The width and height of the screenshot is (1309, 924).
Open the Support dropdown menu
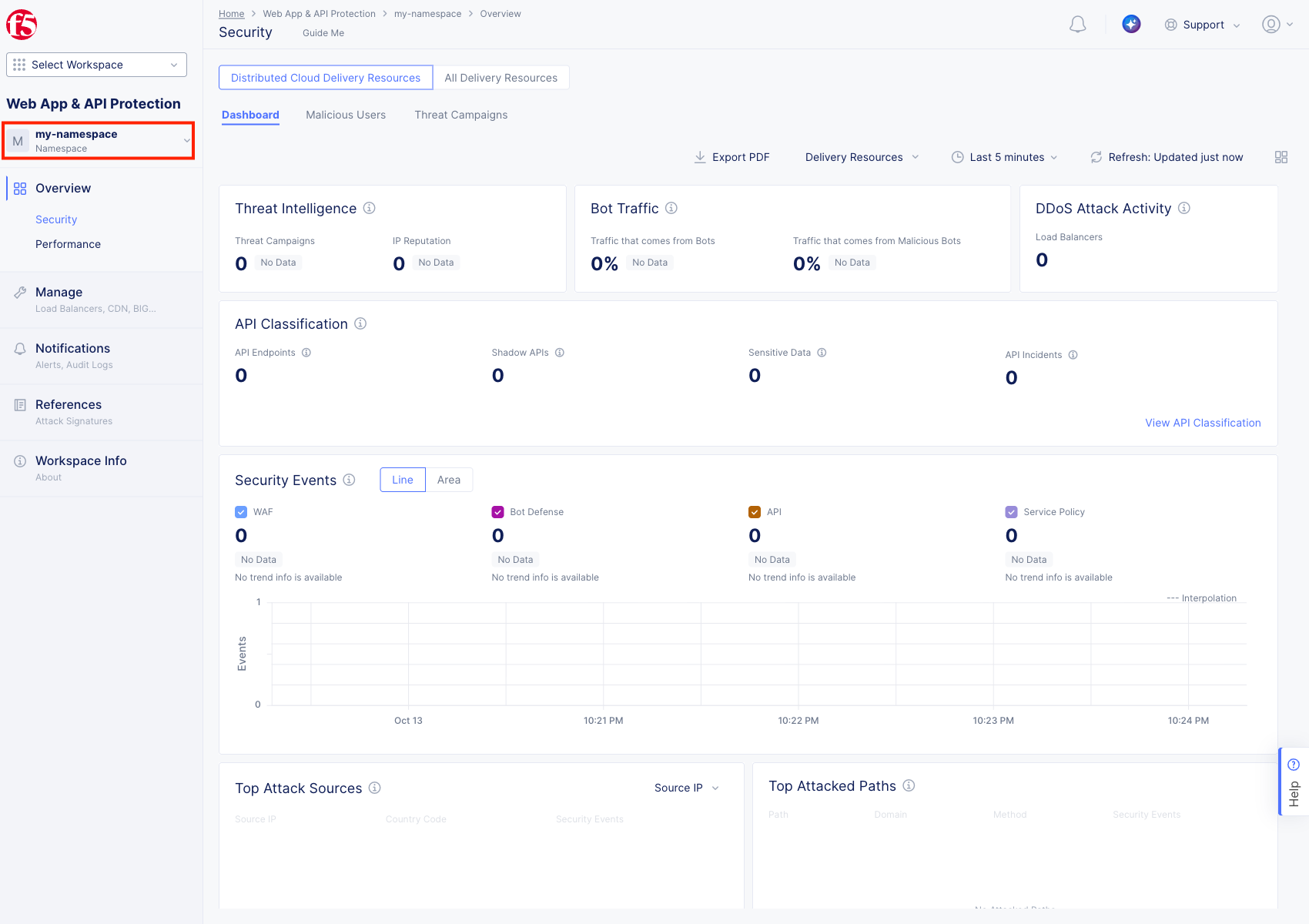1203,25
